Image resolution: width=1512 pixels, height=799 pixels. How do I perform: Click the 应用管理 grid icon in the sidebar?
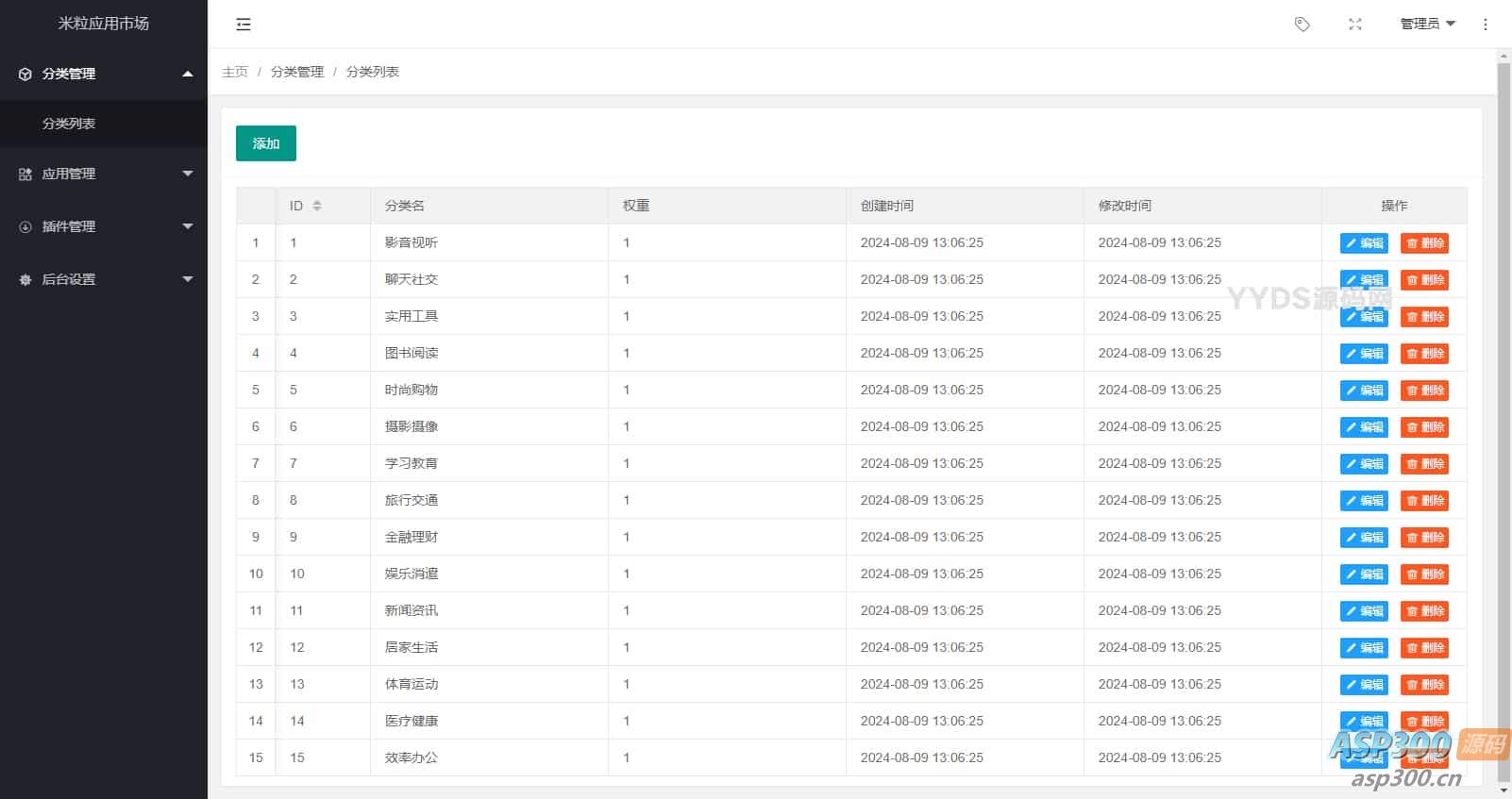pos(25,175)
